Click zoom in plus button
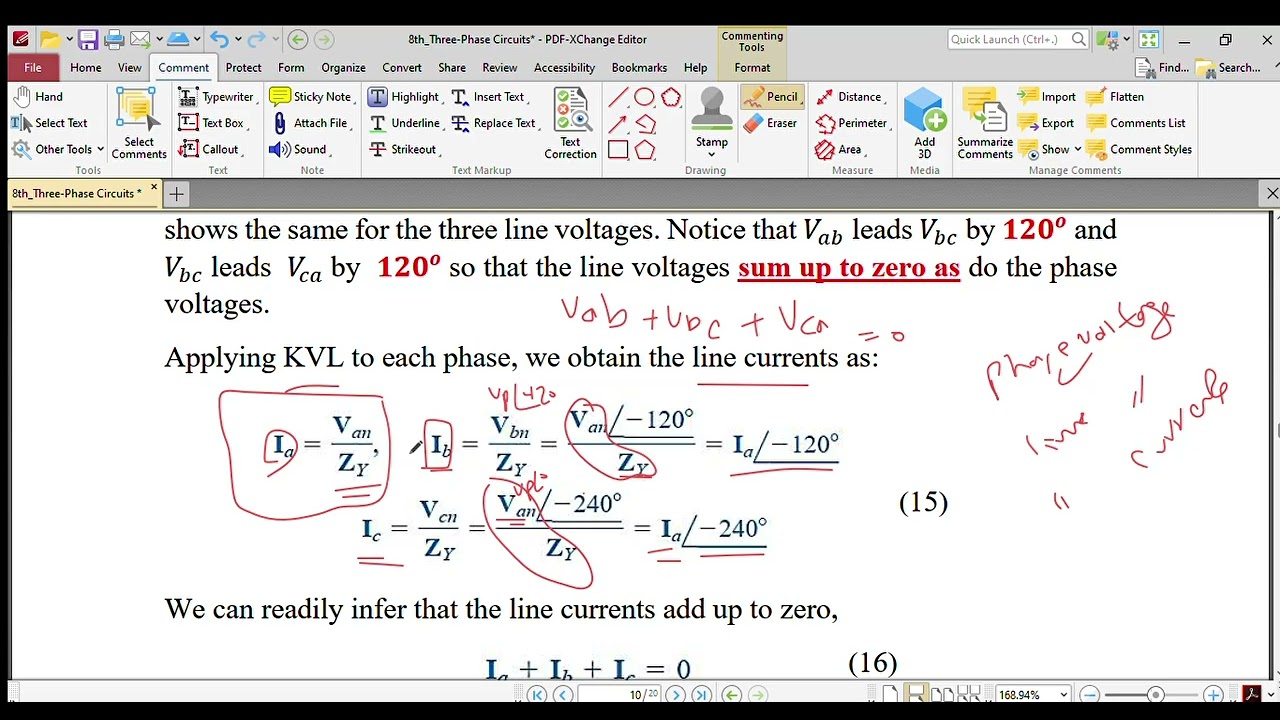 [1213, 694]
